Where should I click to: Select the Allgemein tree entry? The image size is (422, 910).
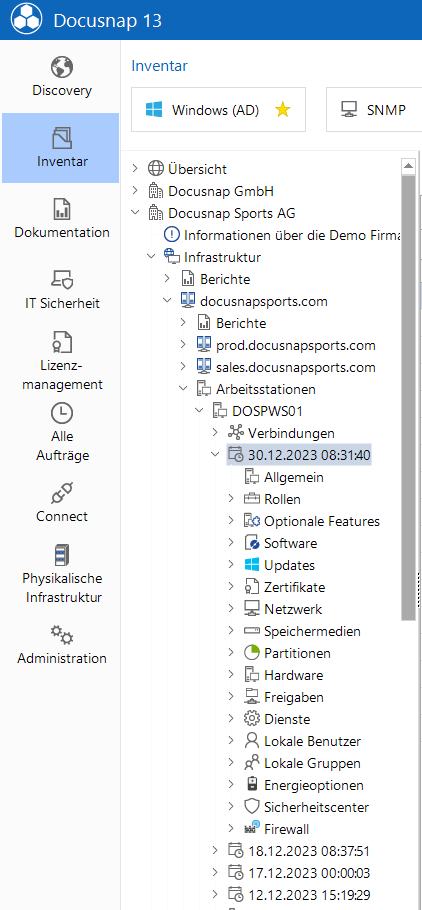tap(294, 478)
